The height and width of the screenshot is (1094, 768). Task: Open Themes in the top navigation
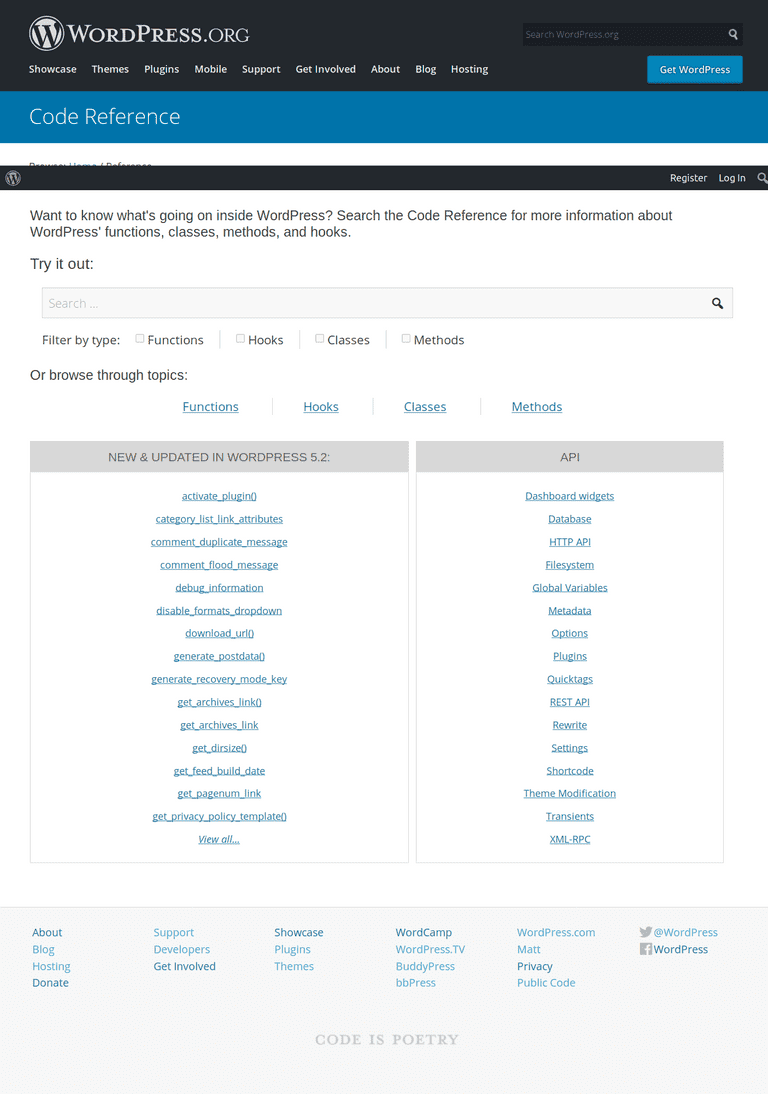click(x=110, y=69)
